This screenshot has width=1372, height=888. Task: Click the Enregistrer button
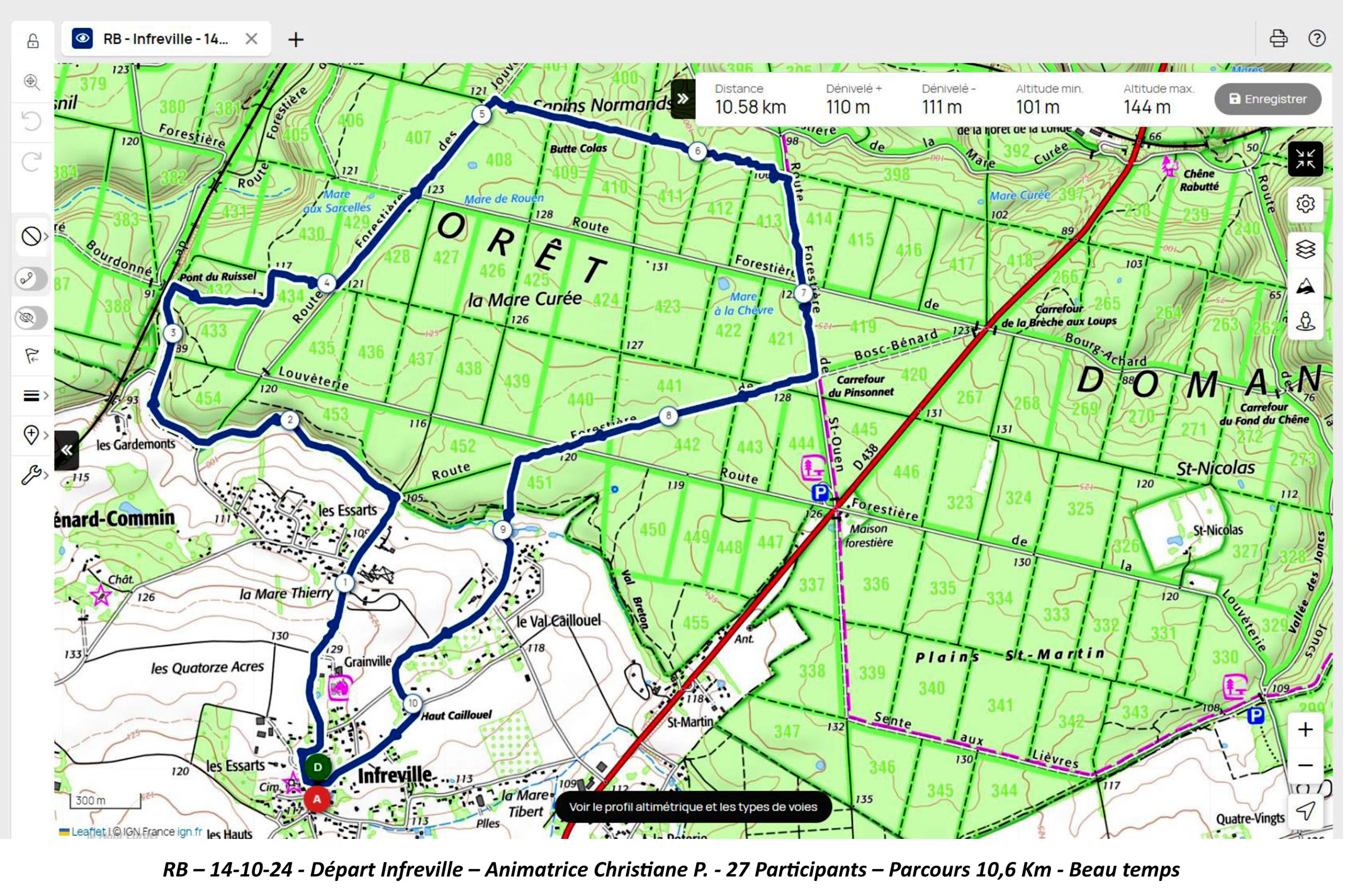tap(1268, 99)
